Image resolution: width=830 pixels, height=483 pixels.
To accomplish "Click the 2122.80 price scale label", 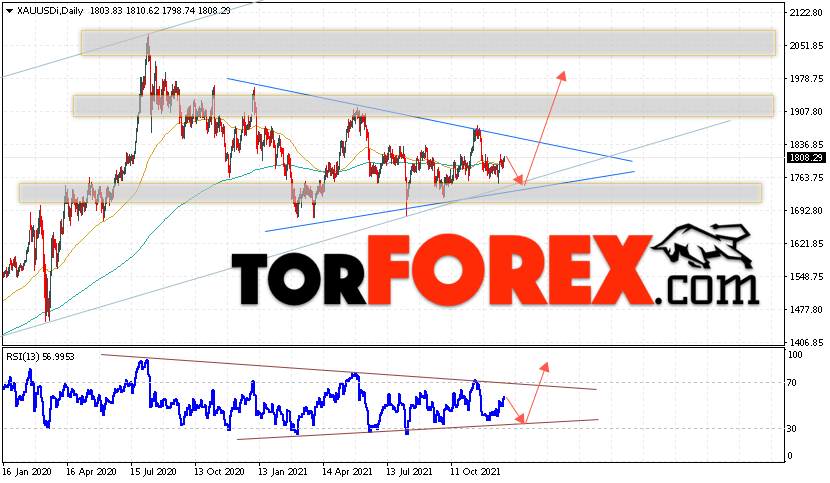I will pyautogui.click(x=806, y=12).
